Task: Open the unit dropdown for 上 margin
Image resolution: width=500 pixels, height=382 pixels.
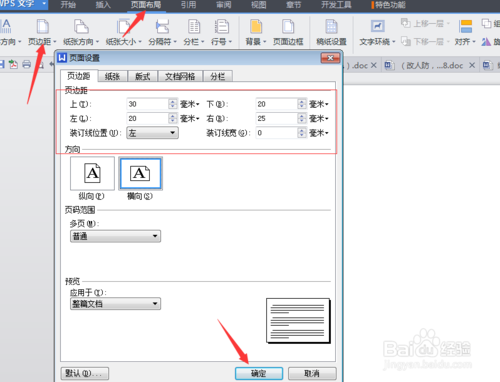Action: tap(189, 104)
